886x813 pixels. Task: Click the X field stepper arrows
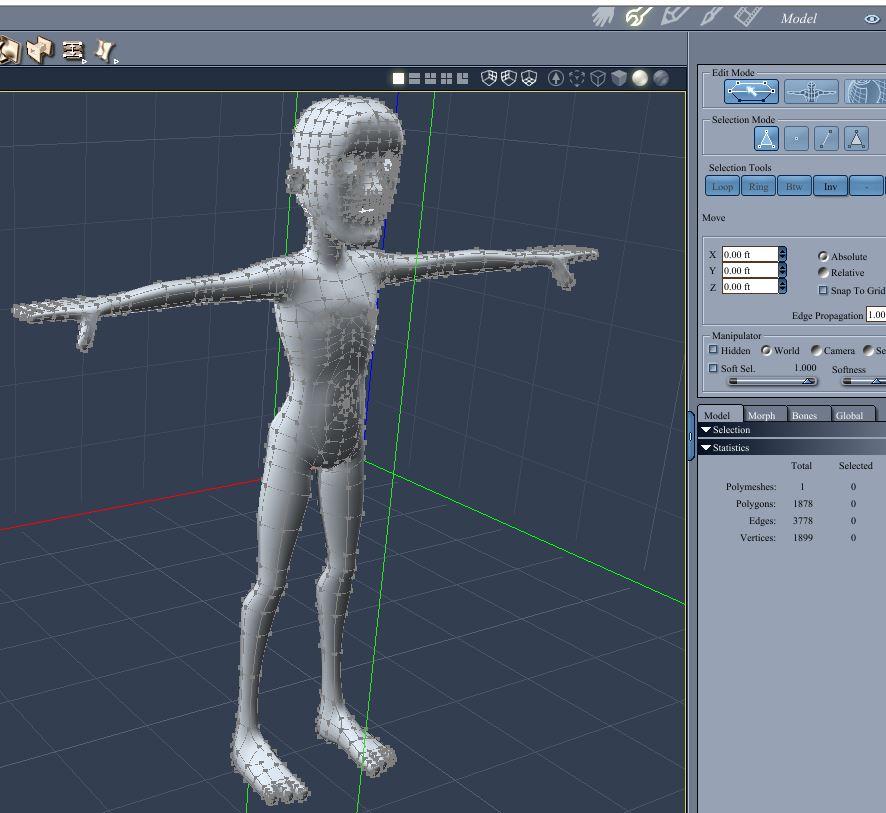pyautogui.click(x=783, y=254)
